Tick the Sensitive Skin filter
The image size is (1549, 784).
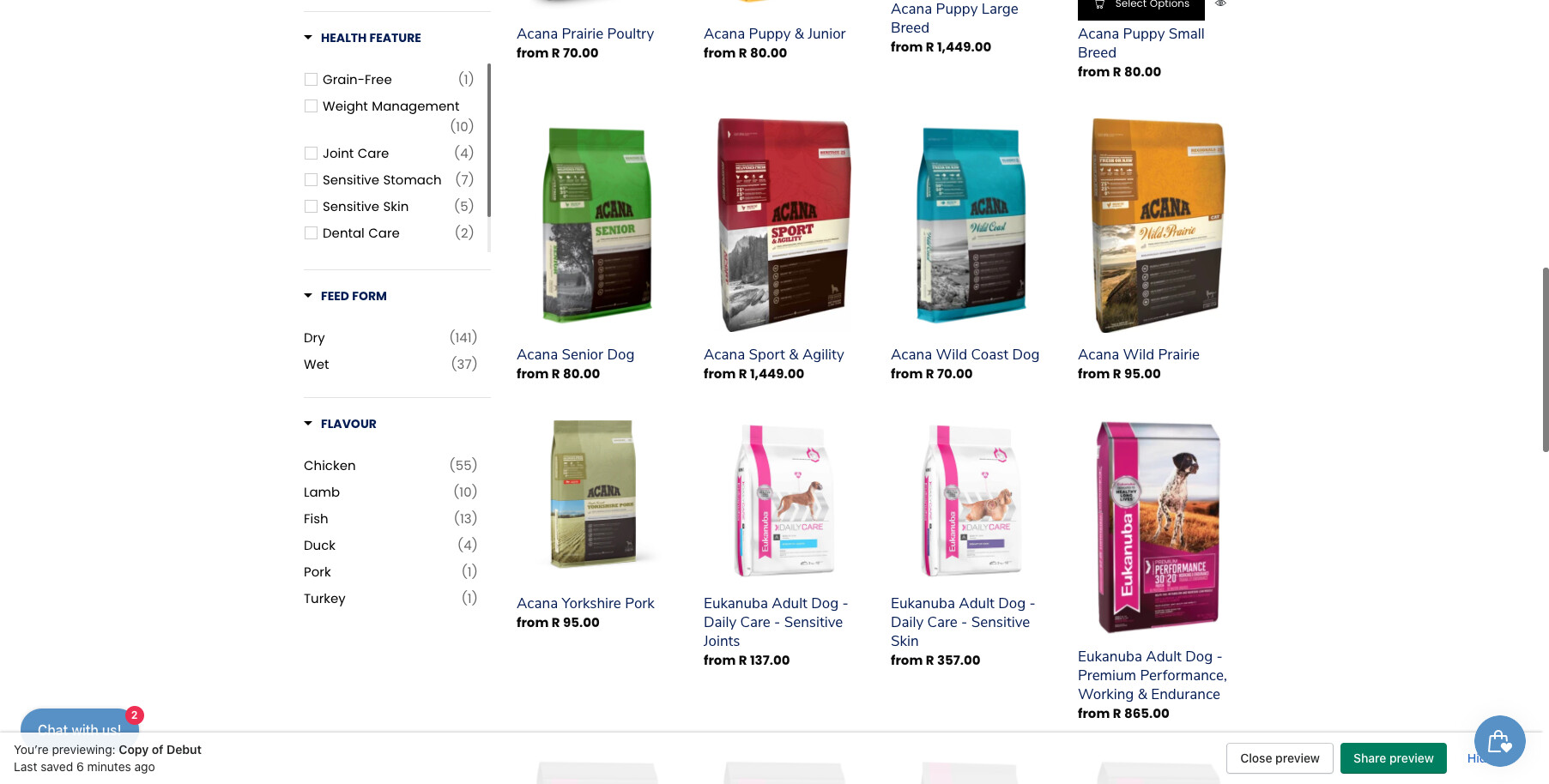pos(311,207)
